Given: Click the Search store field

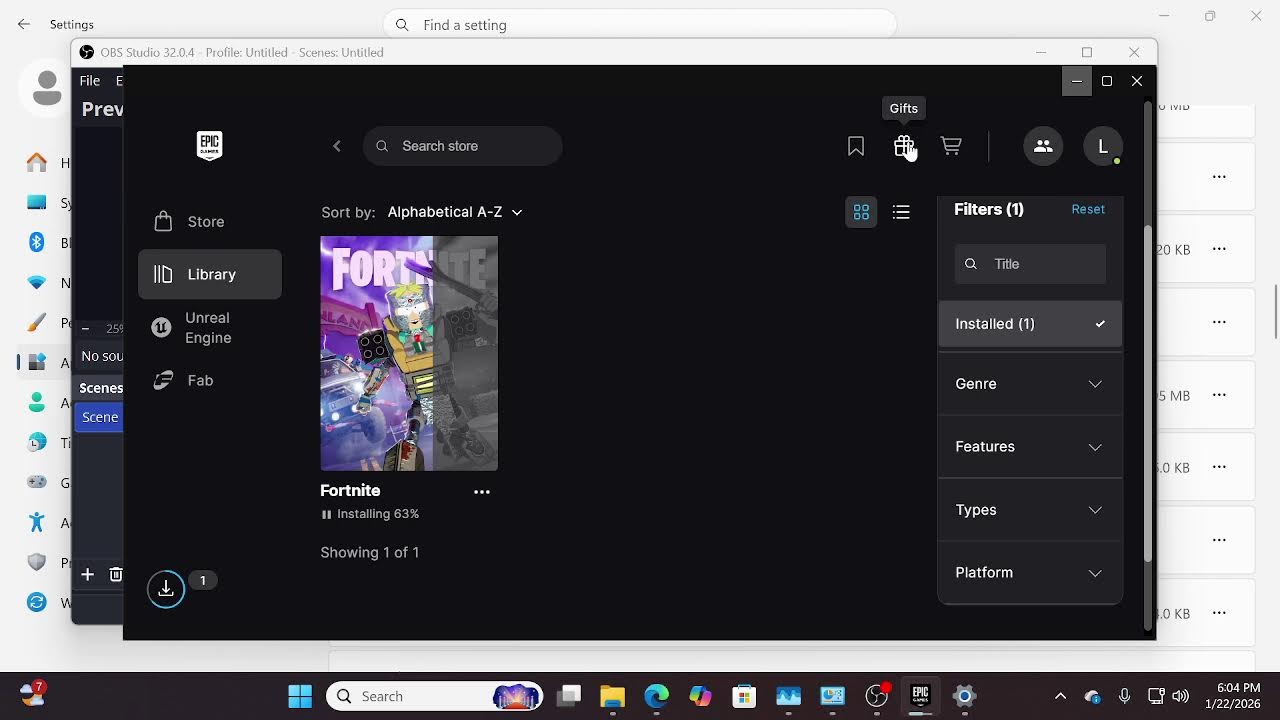Looking at the screenshot, I should pyautogui.click(x=463, y=146).
